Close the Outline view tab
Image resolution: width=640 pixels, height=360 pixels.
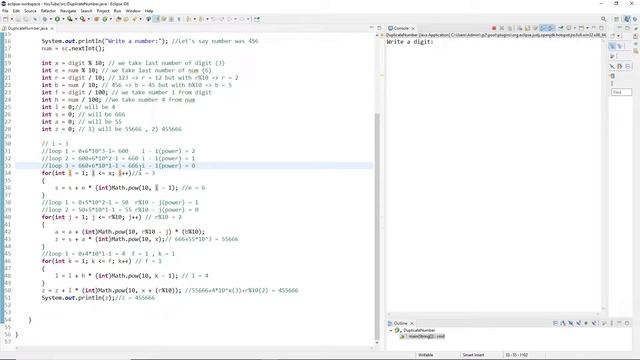(x=412, y=323)
